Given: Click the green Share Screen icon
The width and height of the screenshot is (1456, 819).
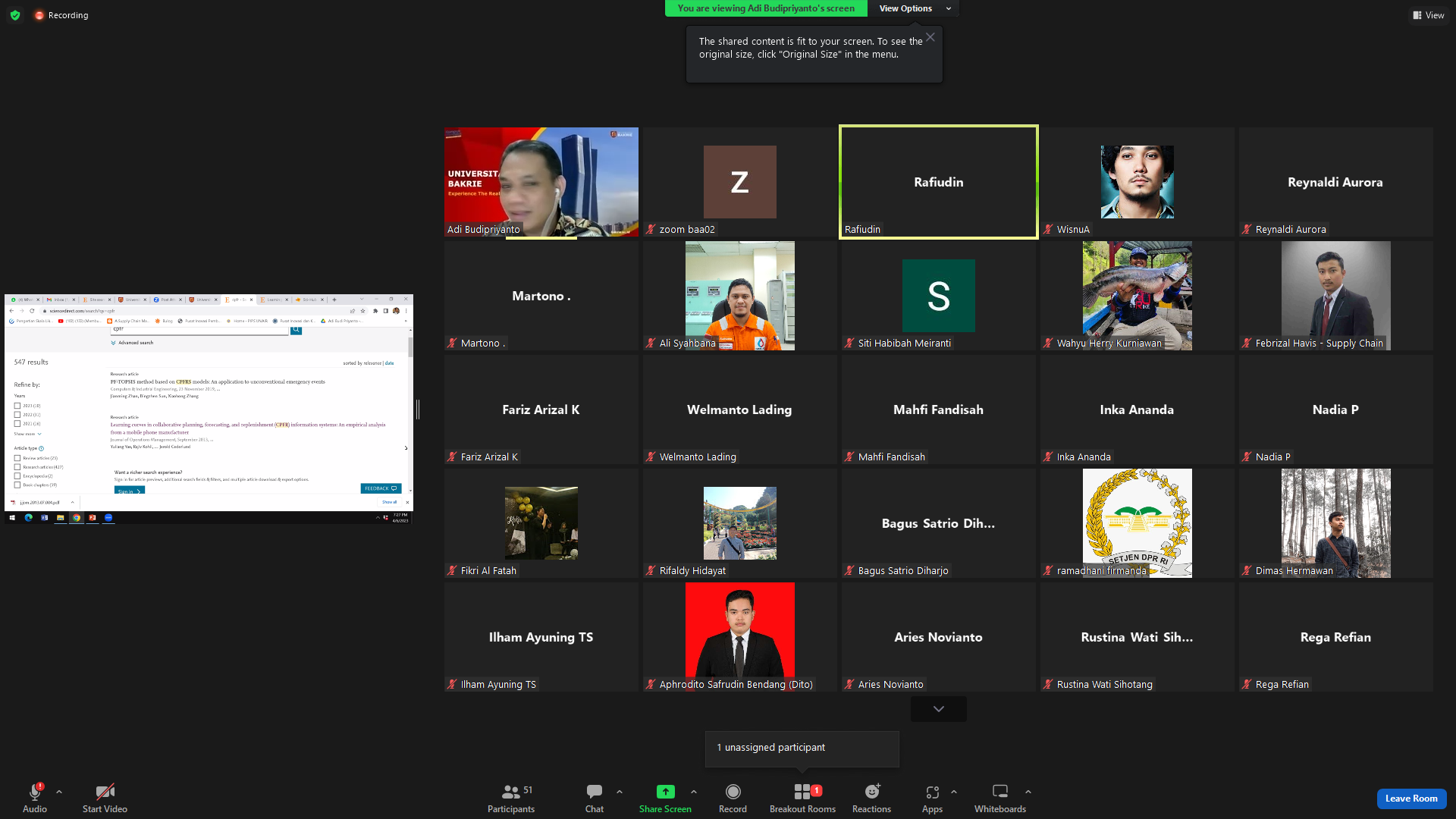Looking at the screenshot, I should click(665, 792).
